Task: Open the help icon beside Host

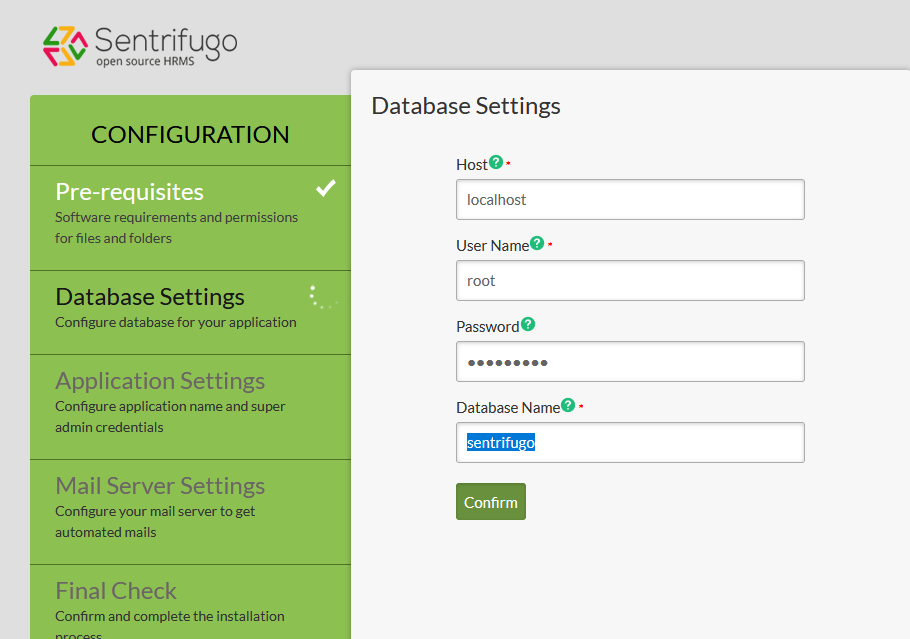Action: tap(496, 162)
